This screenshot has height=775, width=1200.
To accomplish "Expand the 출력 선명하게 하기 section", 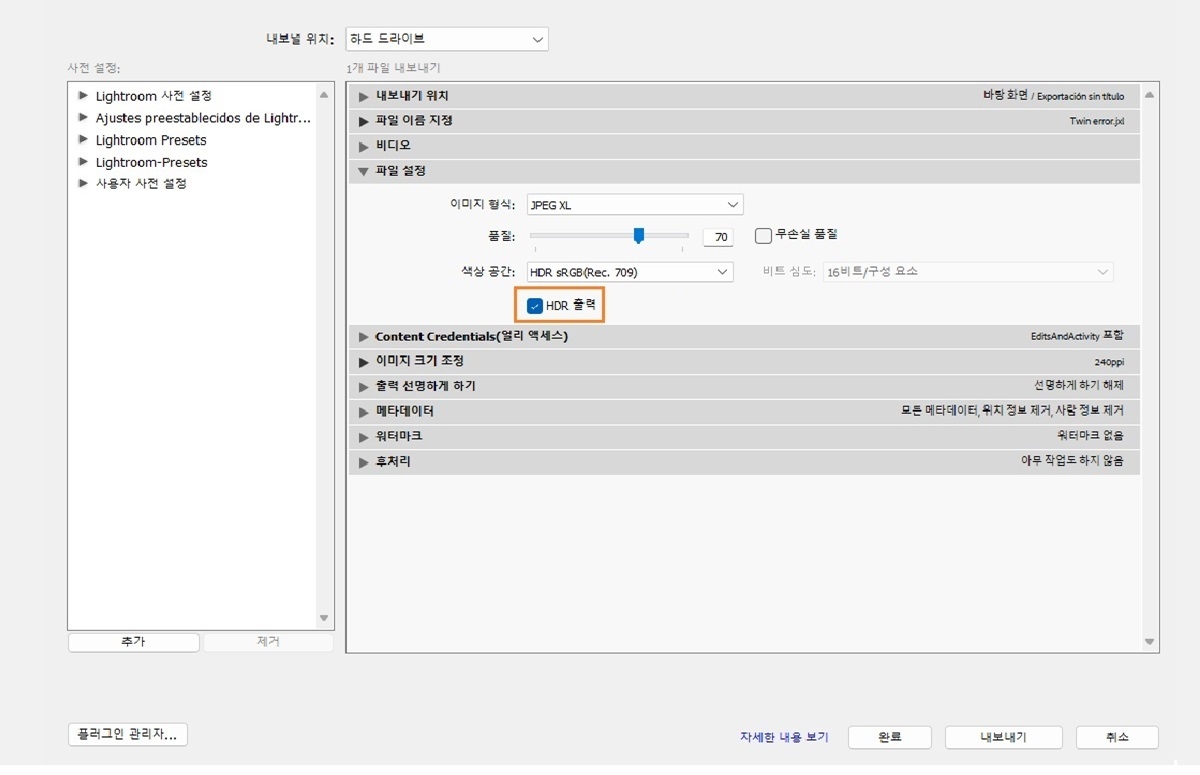I will click(364, 386).
